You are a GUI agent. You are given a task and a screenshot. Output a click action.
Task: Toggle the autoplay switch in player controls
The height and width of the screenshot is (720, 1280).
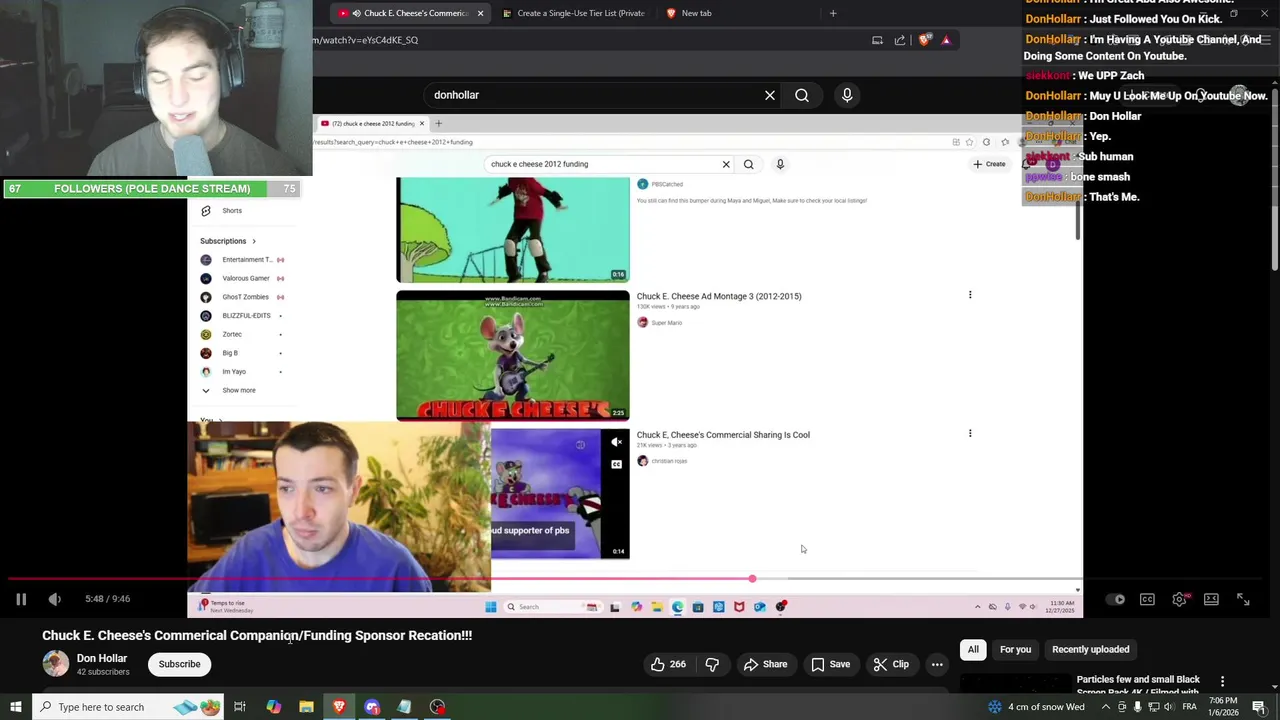pyautogui.click(x=1116, y=599)
